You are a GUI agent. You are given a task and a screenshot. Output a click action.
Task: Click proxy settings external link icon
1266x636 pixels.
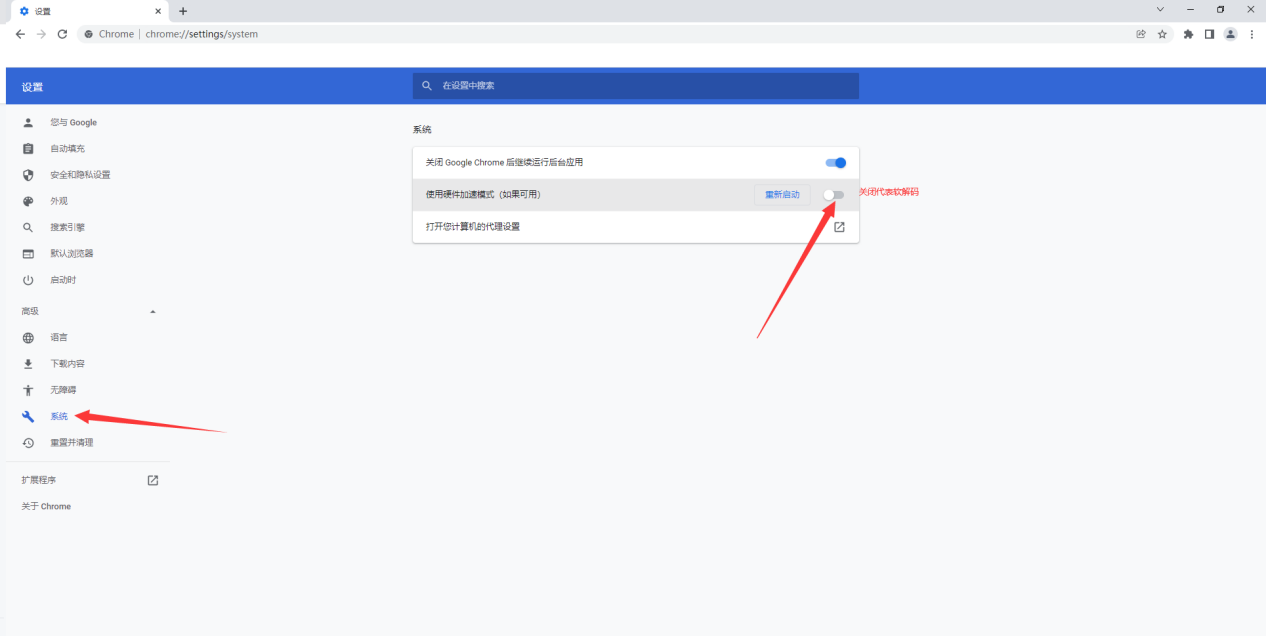pos(839,227)
